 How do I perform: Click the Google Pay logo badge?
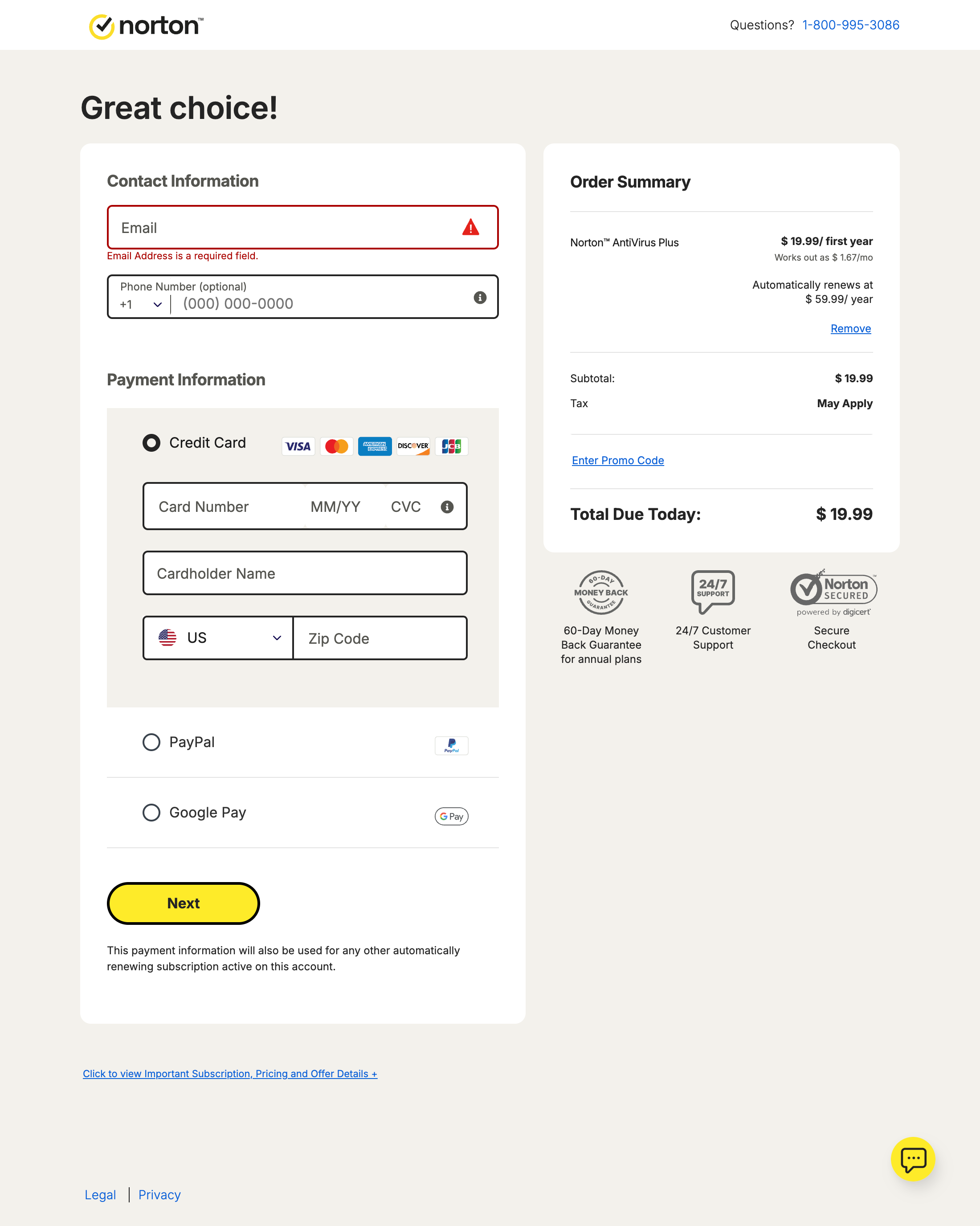click(x=451, y=816)
